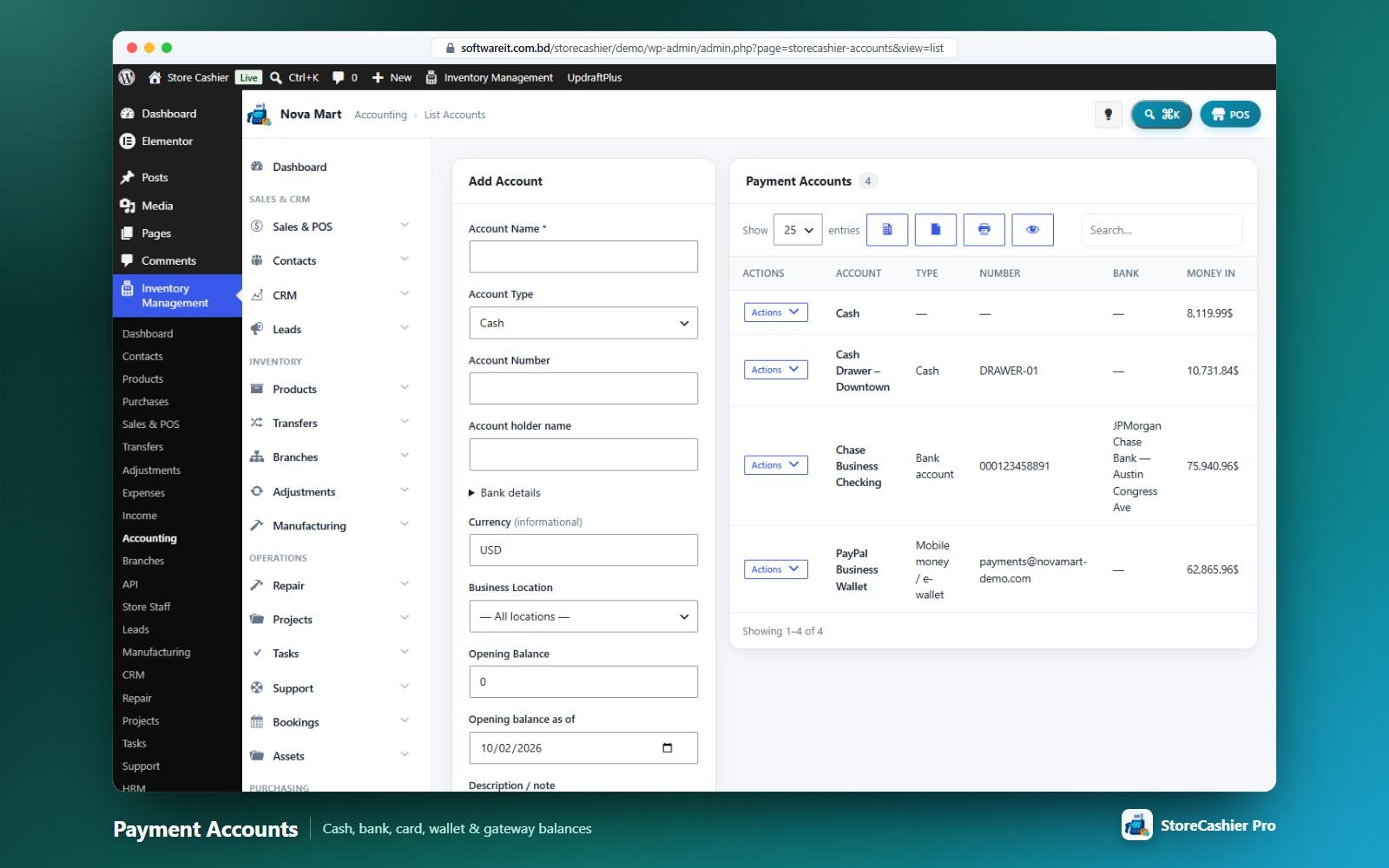Open the comments bubble in admin bar
The height and width of the screenshot is (868, 1389).
(x=345, y=77)
